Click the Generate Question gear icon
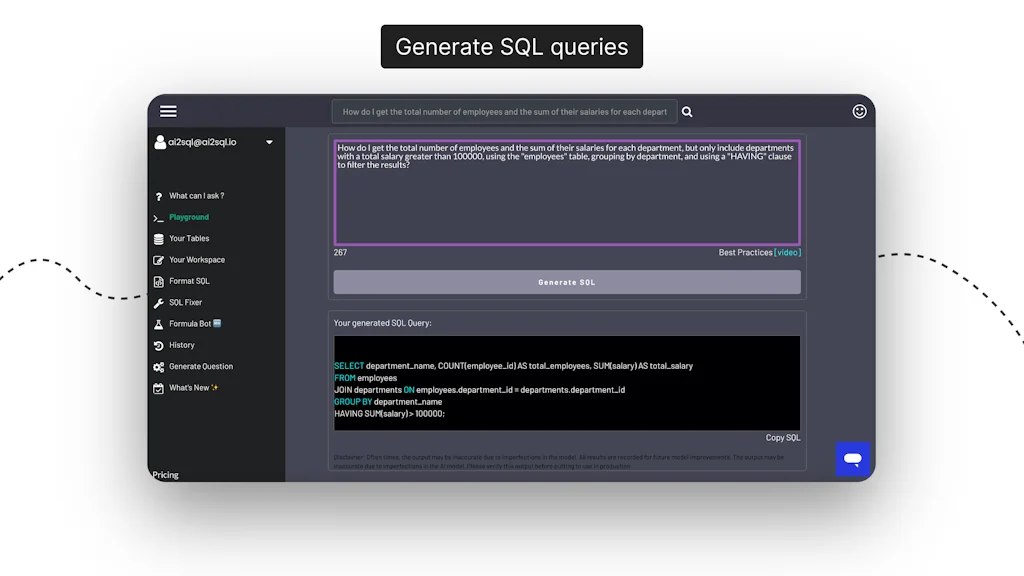Viewport: 1024px width, 576px height. point(161,366)
